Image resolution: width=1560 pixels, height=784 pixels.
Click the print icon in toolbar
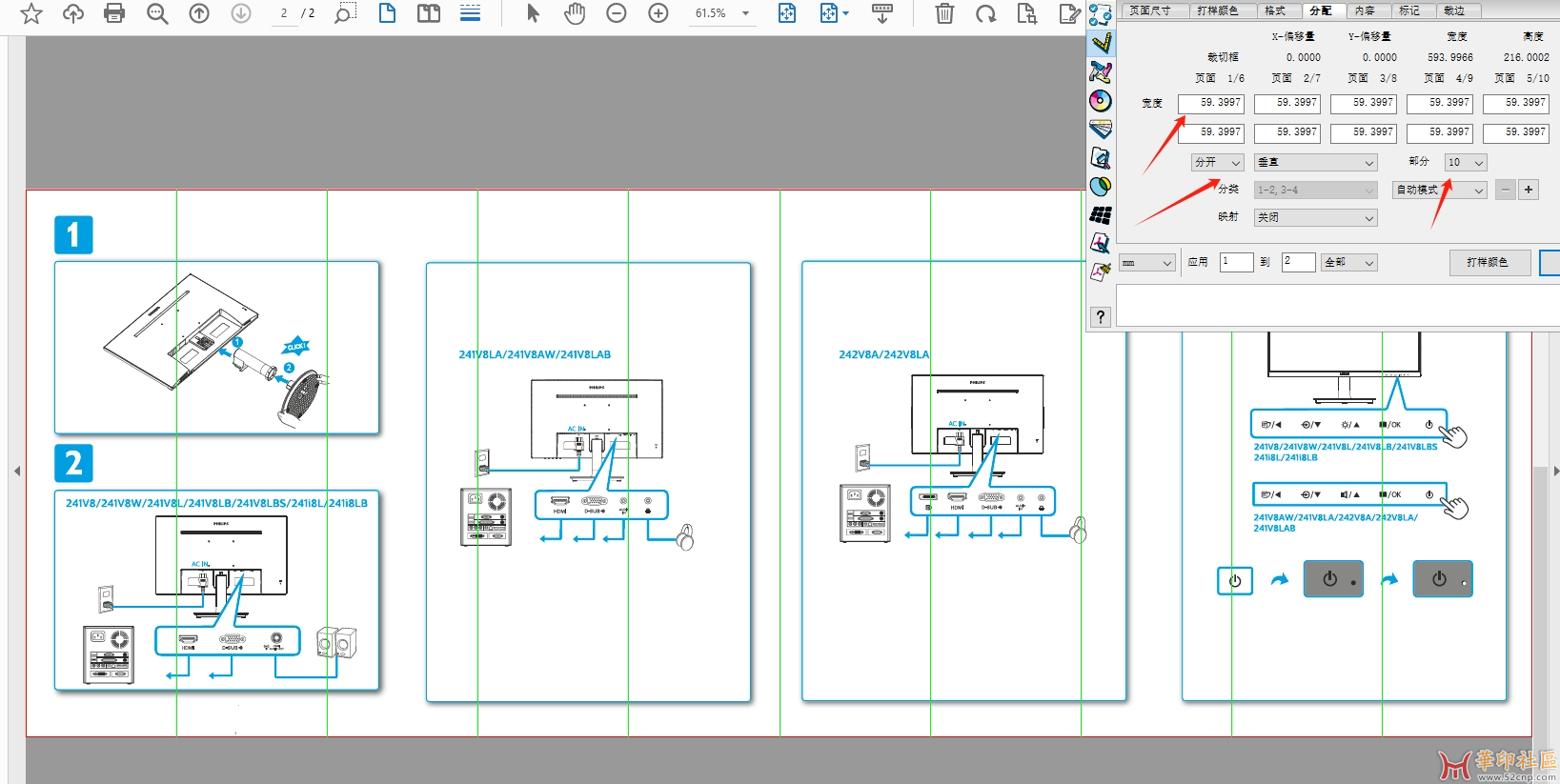coord(114,13)
